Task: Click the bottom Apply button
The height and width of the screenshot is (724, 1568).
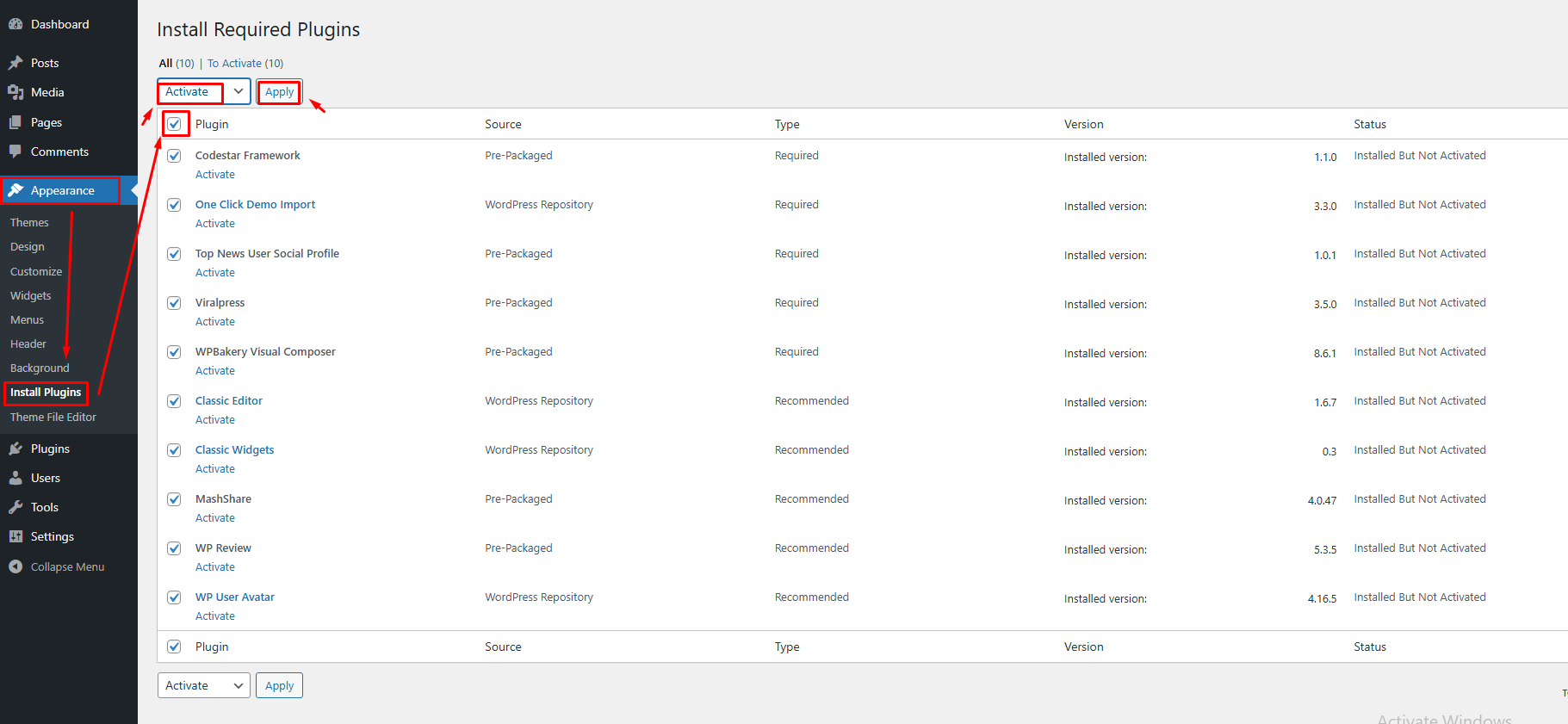Action: [279, 685]
